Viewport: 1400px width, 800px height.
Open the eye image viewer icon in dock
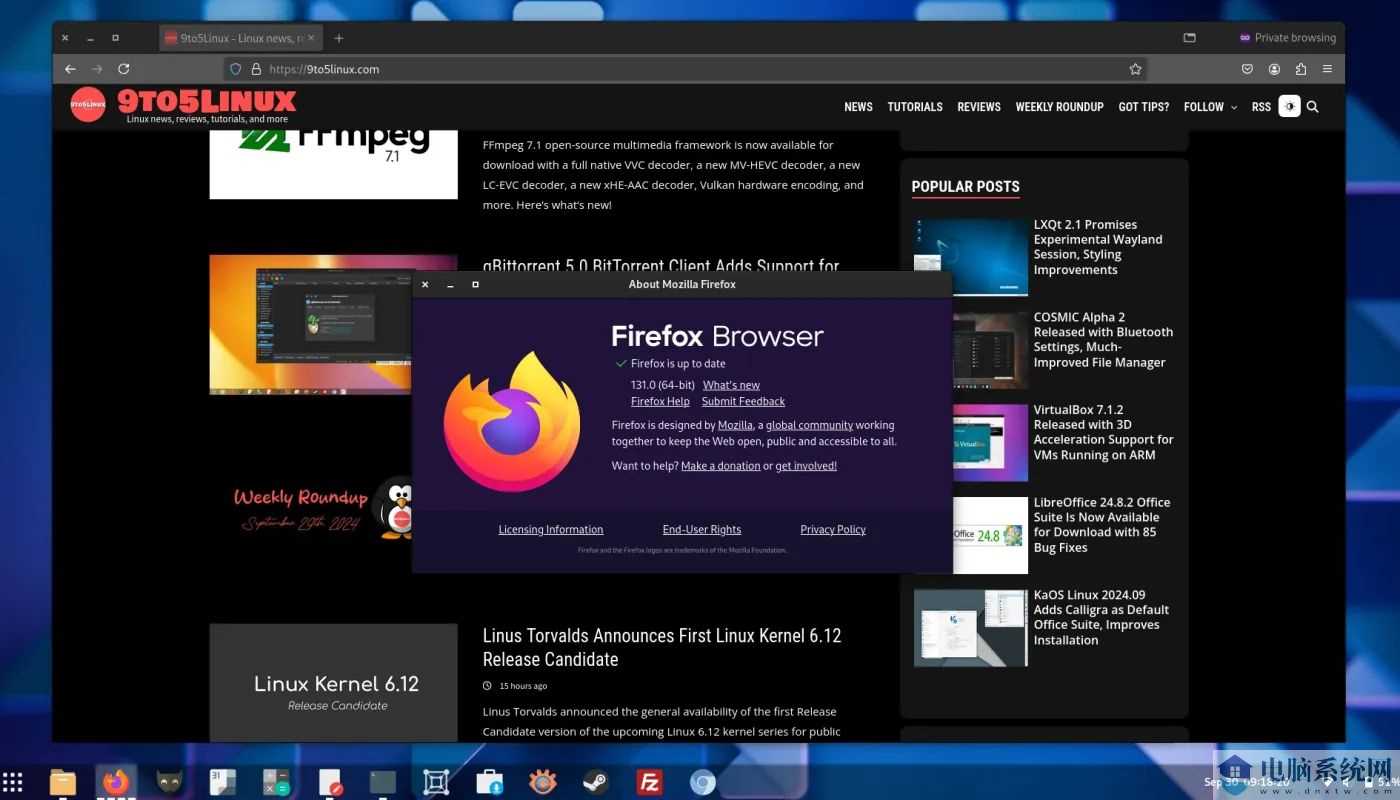(x=543, y=781)
